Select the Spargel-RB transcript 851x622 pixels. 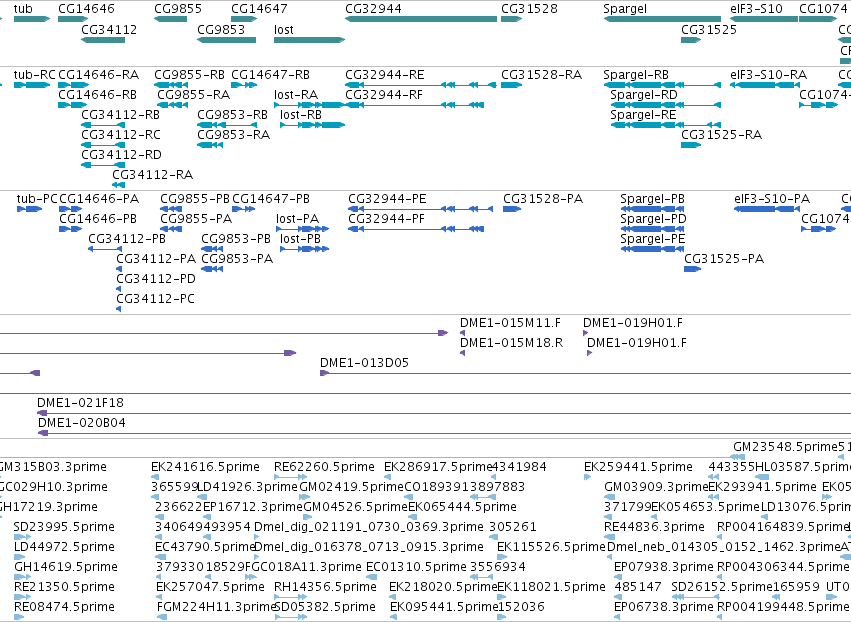(x=636, y=75)
